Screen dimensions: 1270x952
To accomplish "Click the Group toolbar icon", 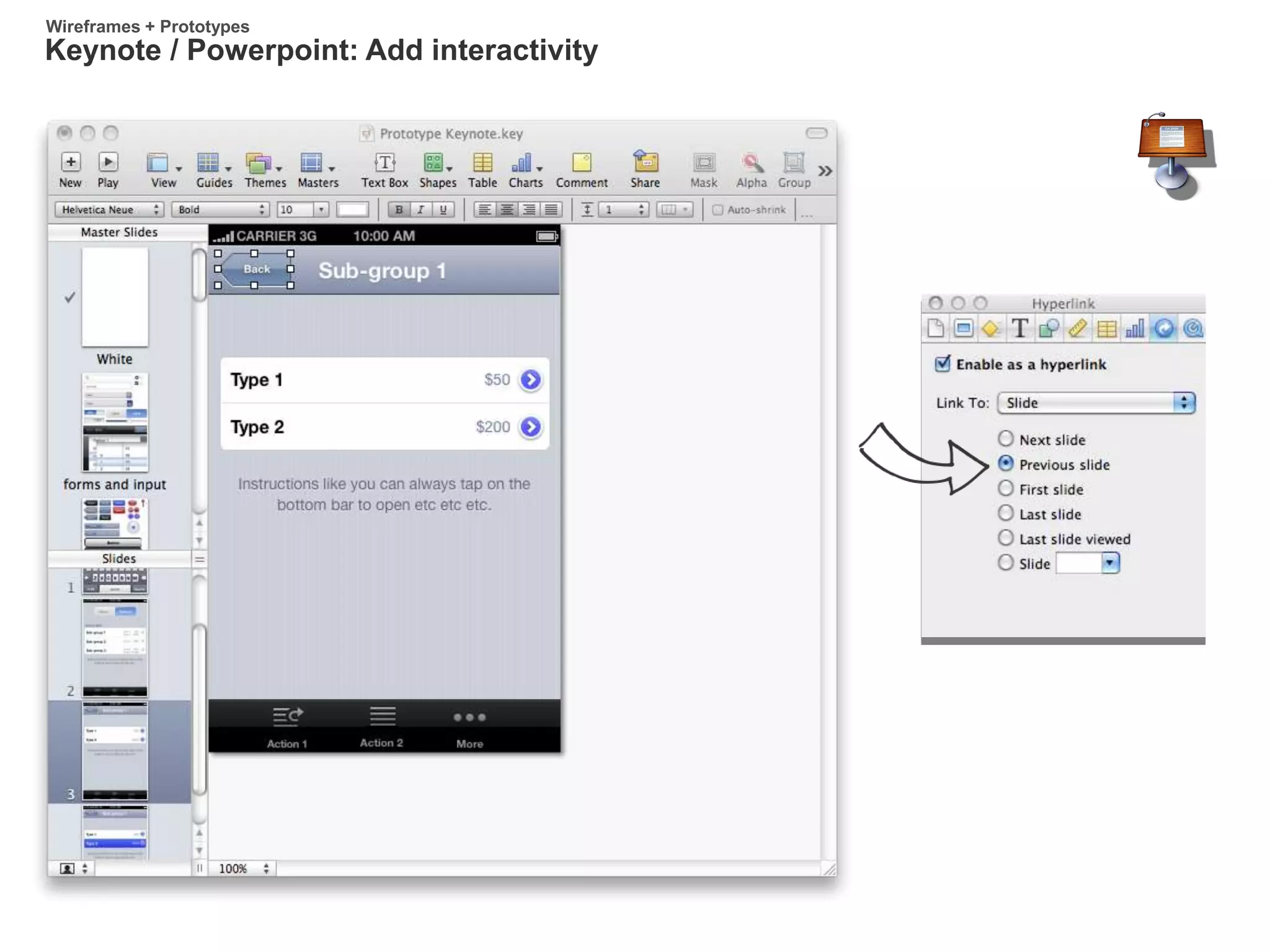I will click(794, 163).
